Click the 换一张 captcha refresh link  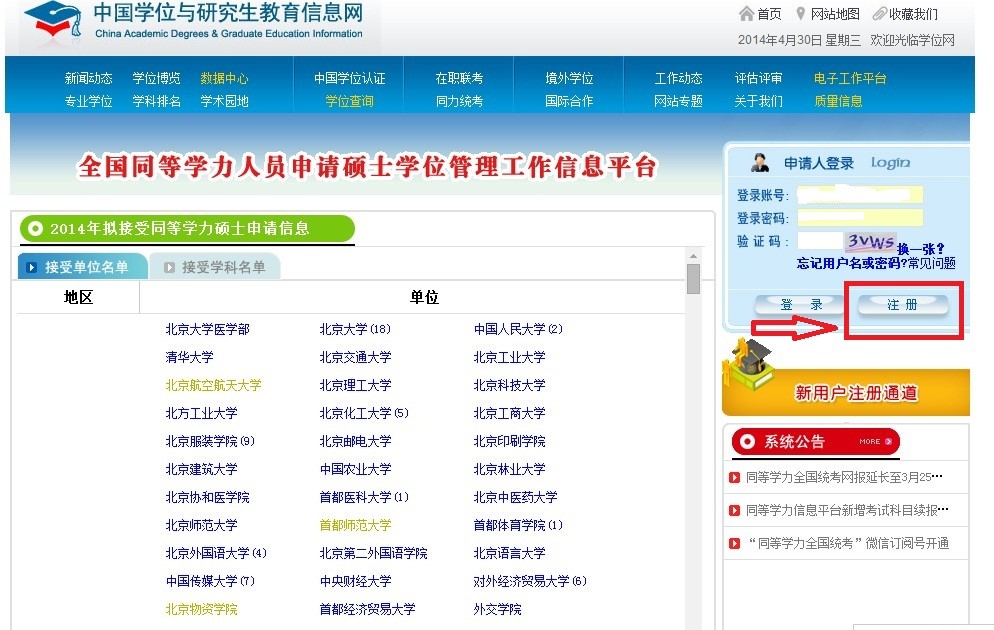[x=920, y=248]
